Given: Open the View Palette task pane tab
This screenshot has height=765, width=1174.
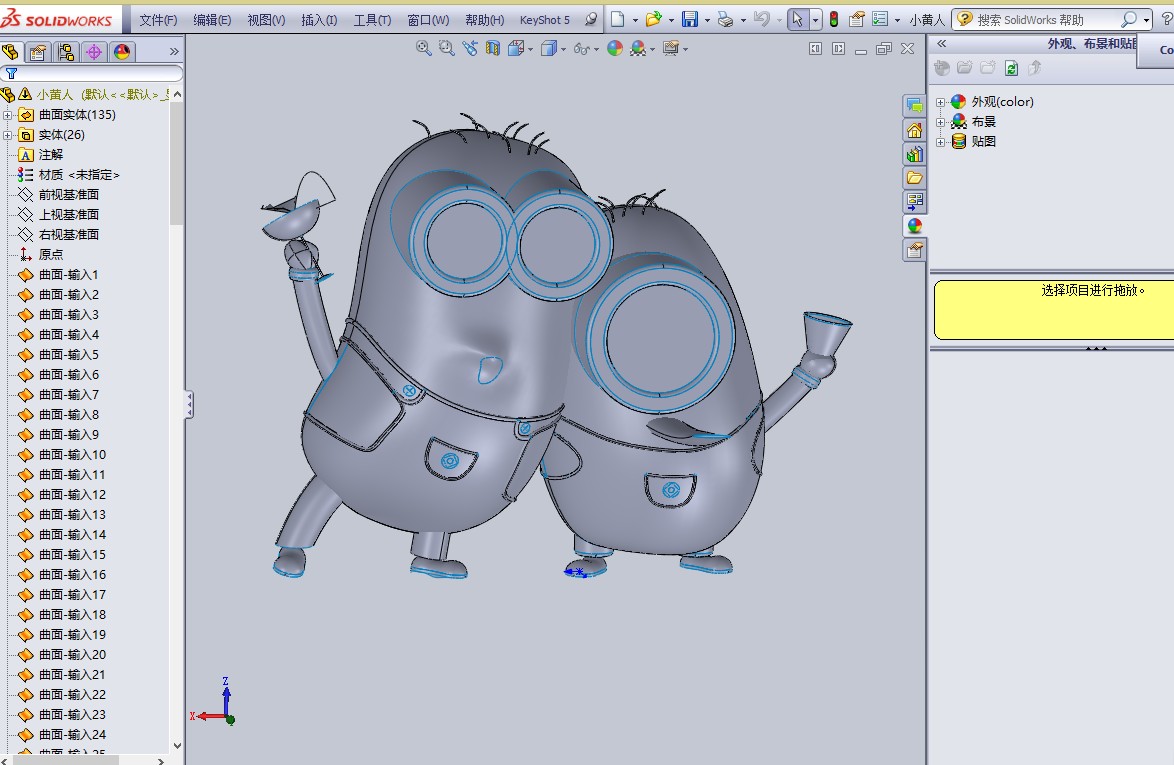Looking at the screenshot, I should coord(914,201).
